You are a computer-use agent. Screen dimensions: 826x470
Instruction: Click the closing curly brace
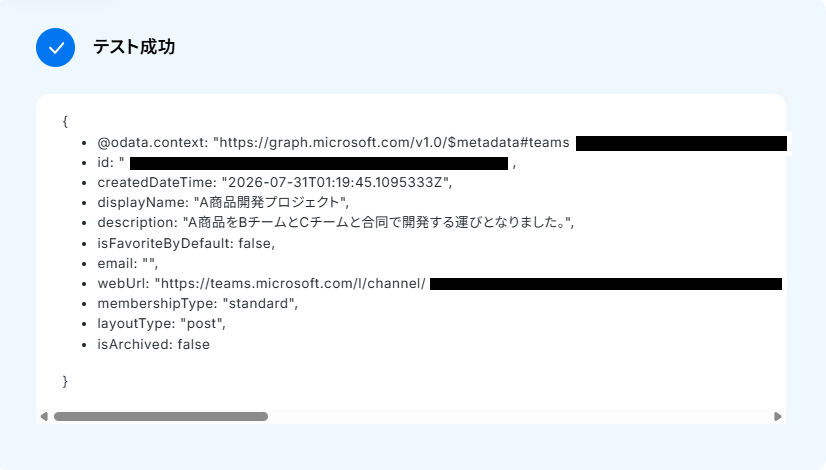[65, 381]
